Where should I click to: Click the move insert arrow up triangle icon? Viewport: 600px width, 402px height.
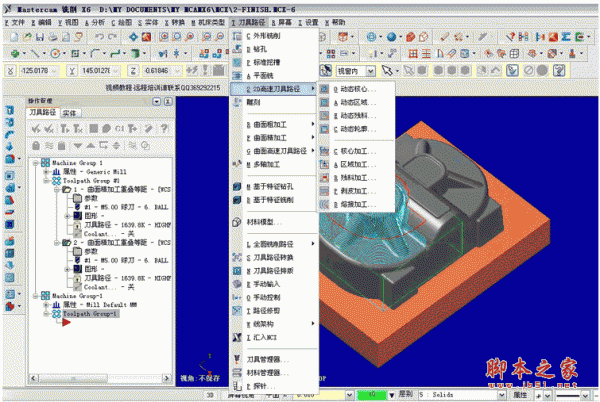coord(90,146)
